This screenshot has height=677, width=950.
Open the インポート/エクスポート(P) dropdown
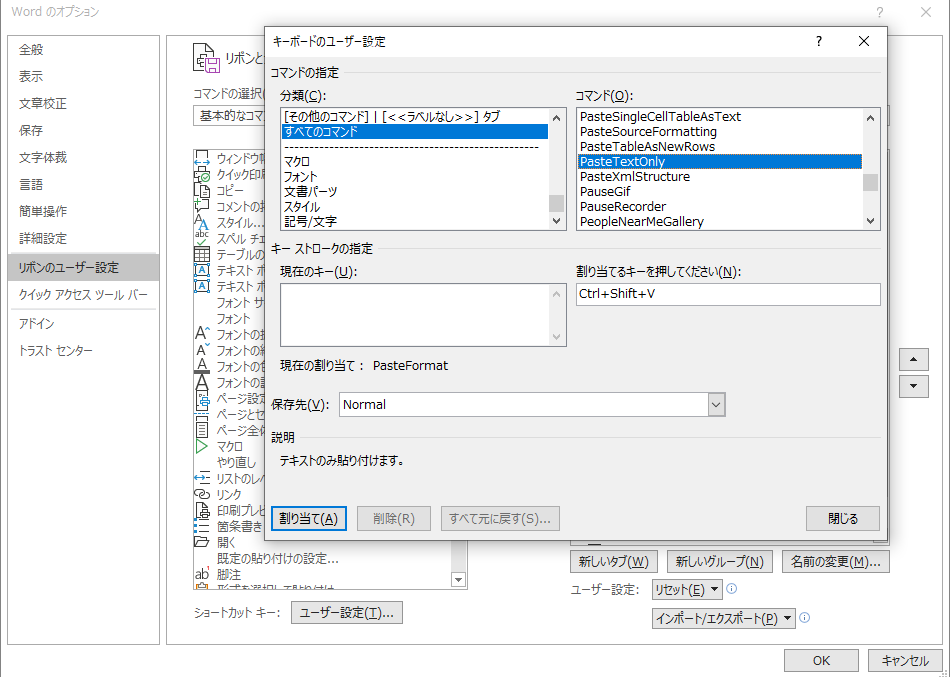pos(723,618)
